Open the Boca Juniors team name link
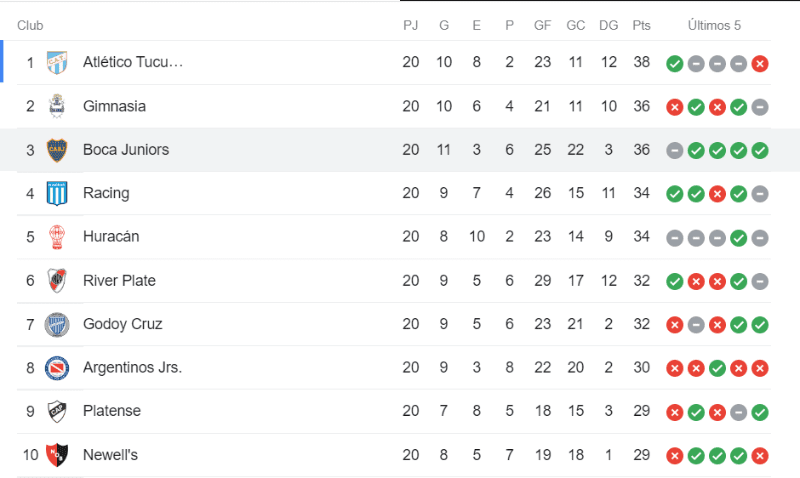800x478 pixels. (126, 150)
